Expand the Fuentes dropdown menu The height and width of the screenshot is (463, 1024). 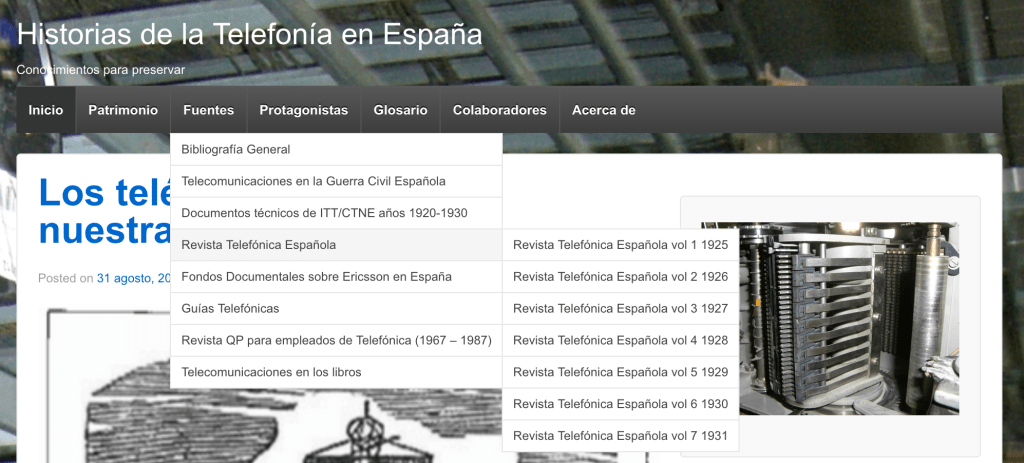[208, 110]
